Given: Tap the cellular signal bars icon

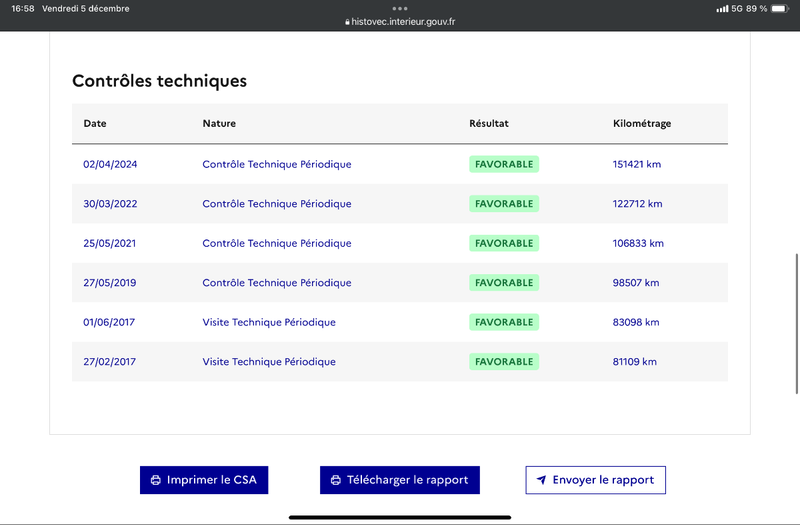Looking at the screenshot, I should click(x=722, y=8).
